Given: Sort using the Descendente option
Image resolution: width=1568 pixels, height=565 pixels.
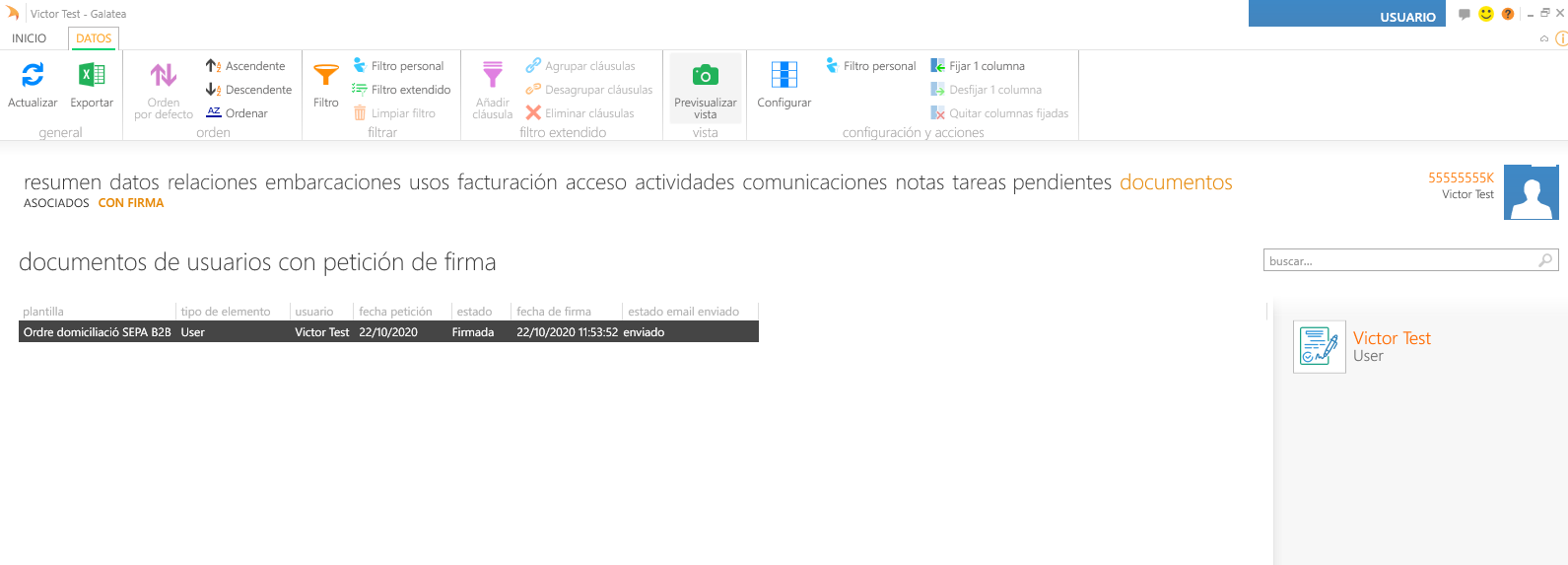Looking at the screenshot, I should [x=249, y=90].
